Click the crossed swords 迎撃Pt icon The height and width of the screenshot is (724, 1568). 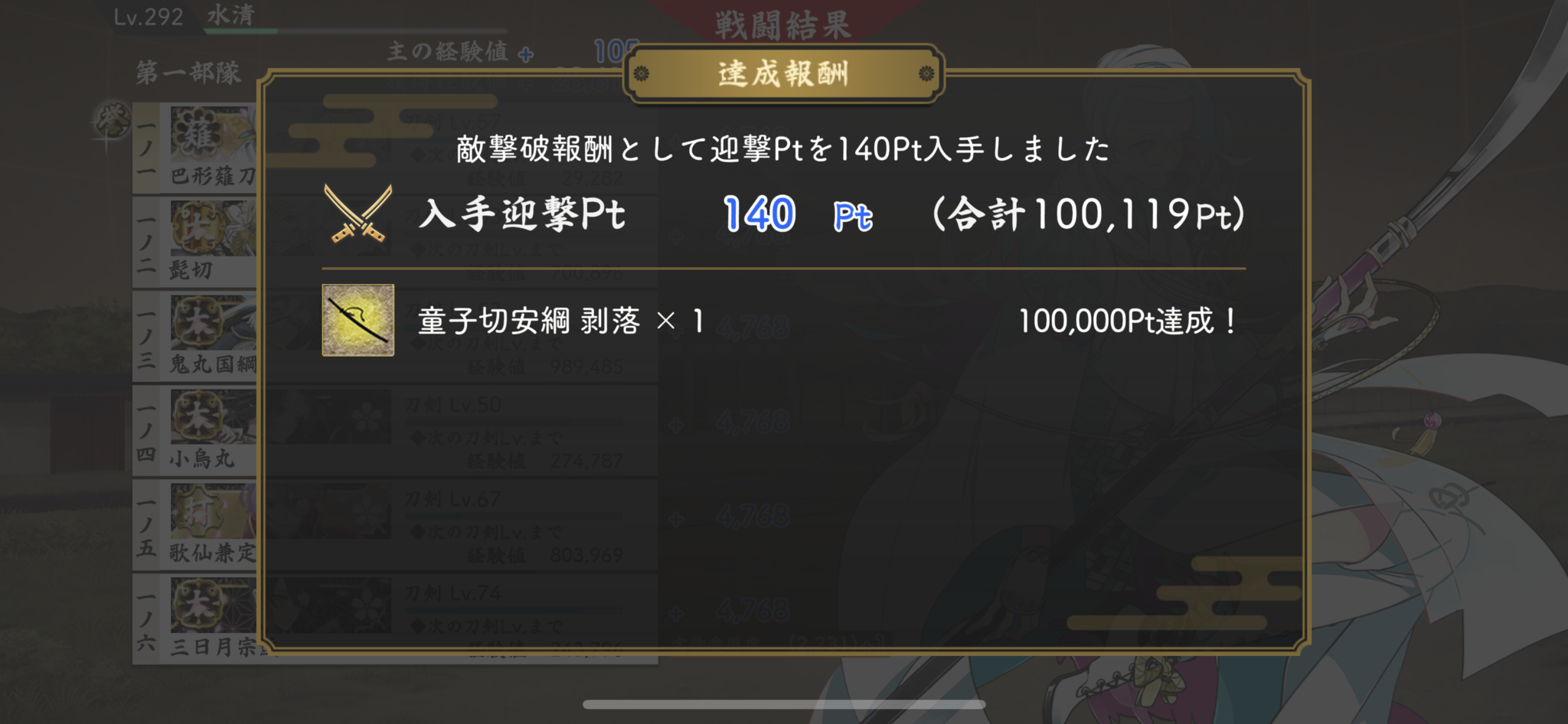tap(358, 214)
